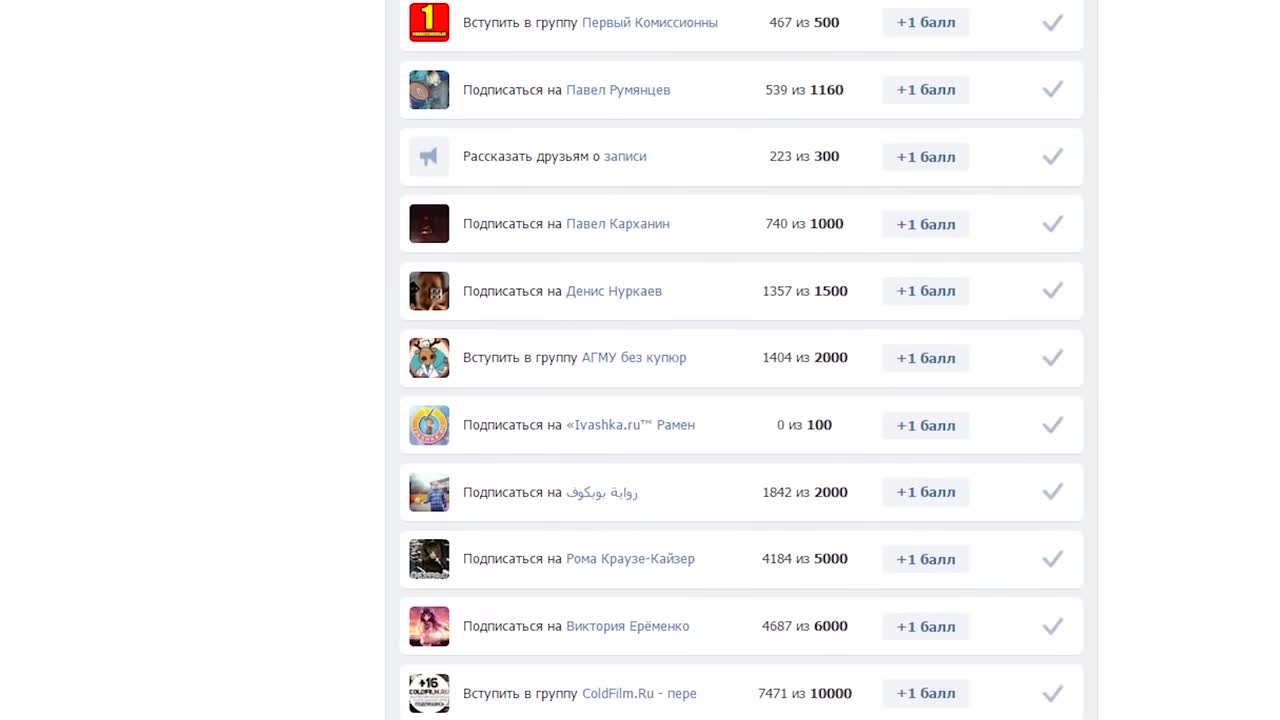The image size is (1280, 720).
Task: Click +1 балл for ColdFilm.Ru group
Action: tap(926, 693)
